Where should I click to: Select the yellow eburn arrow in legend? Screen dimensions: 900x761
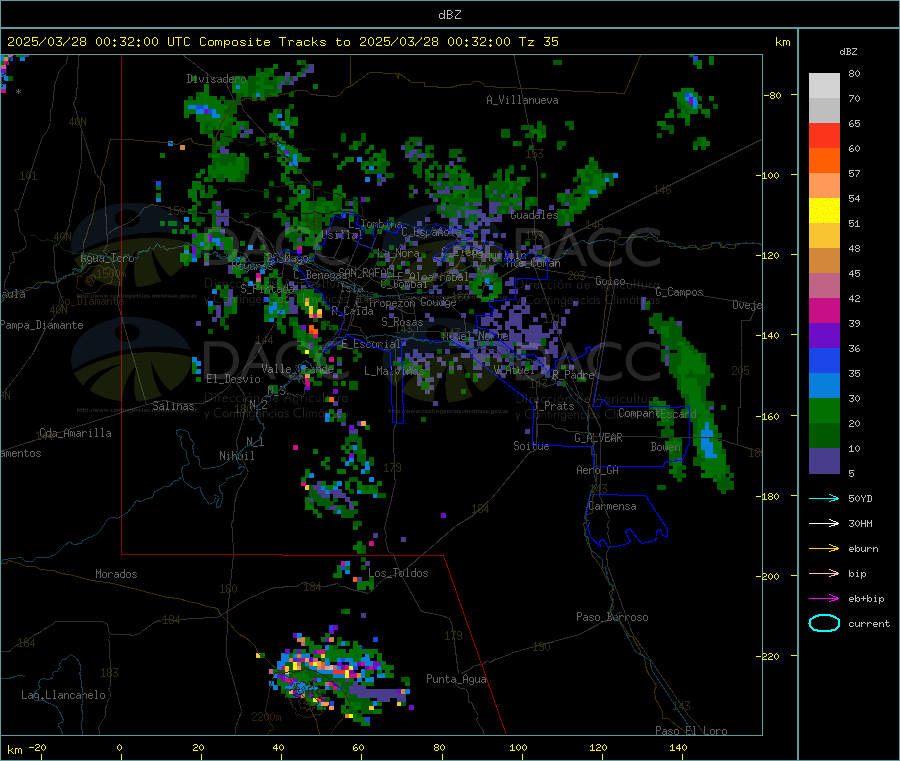[x=824, y=549]
